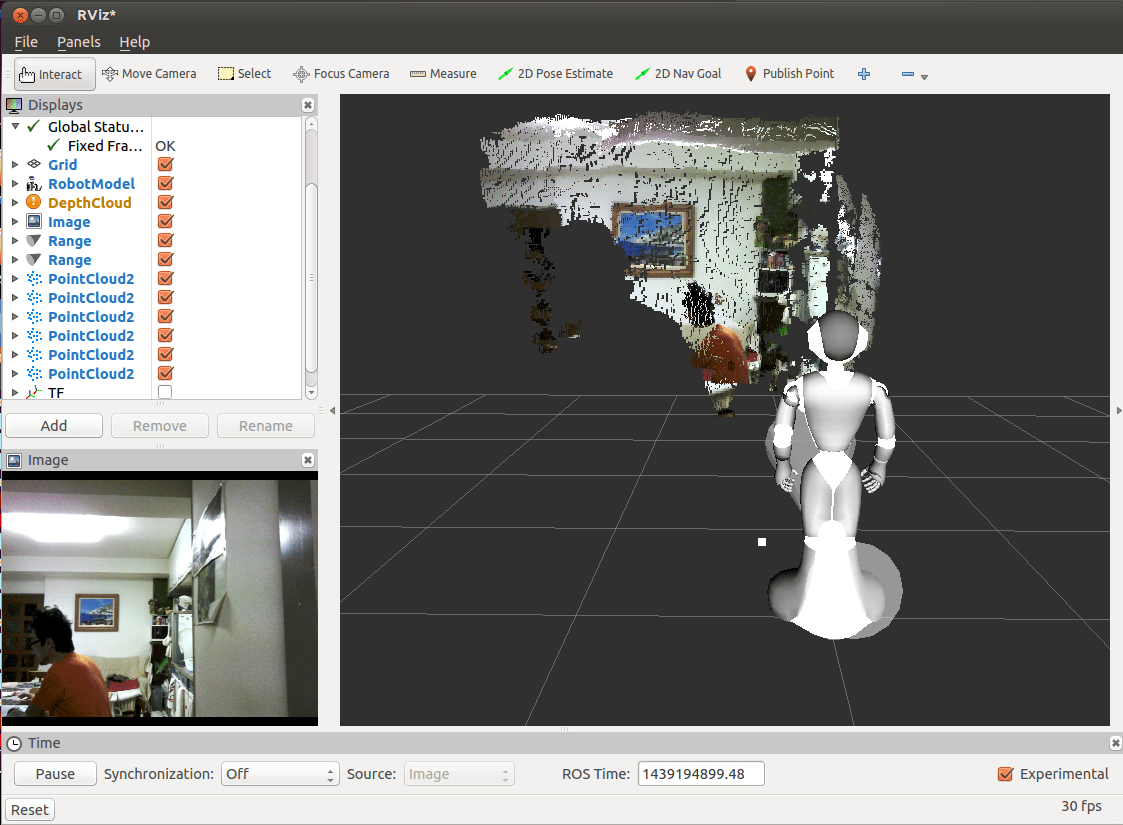Select the TF tree item label
This screenshot has width=1123, height=825.
pyautogui.click(x=56, y=392)
